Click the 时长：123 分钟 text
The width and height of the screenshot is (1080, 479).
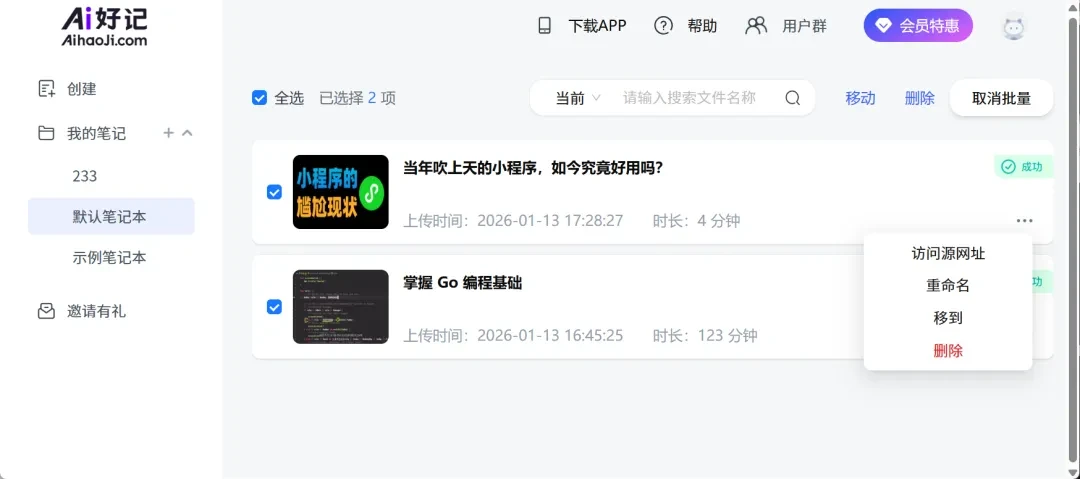click(x=705, y=336)
